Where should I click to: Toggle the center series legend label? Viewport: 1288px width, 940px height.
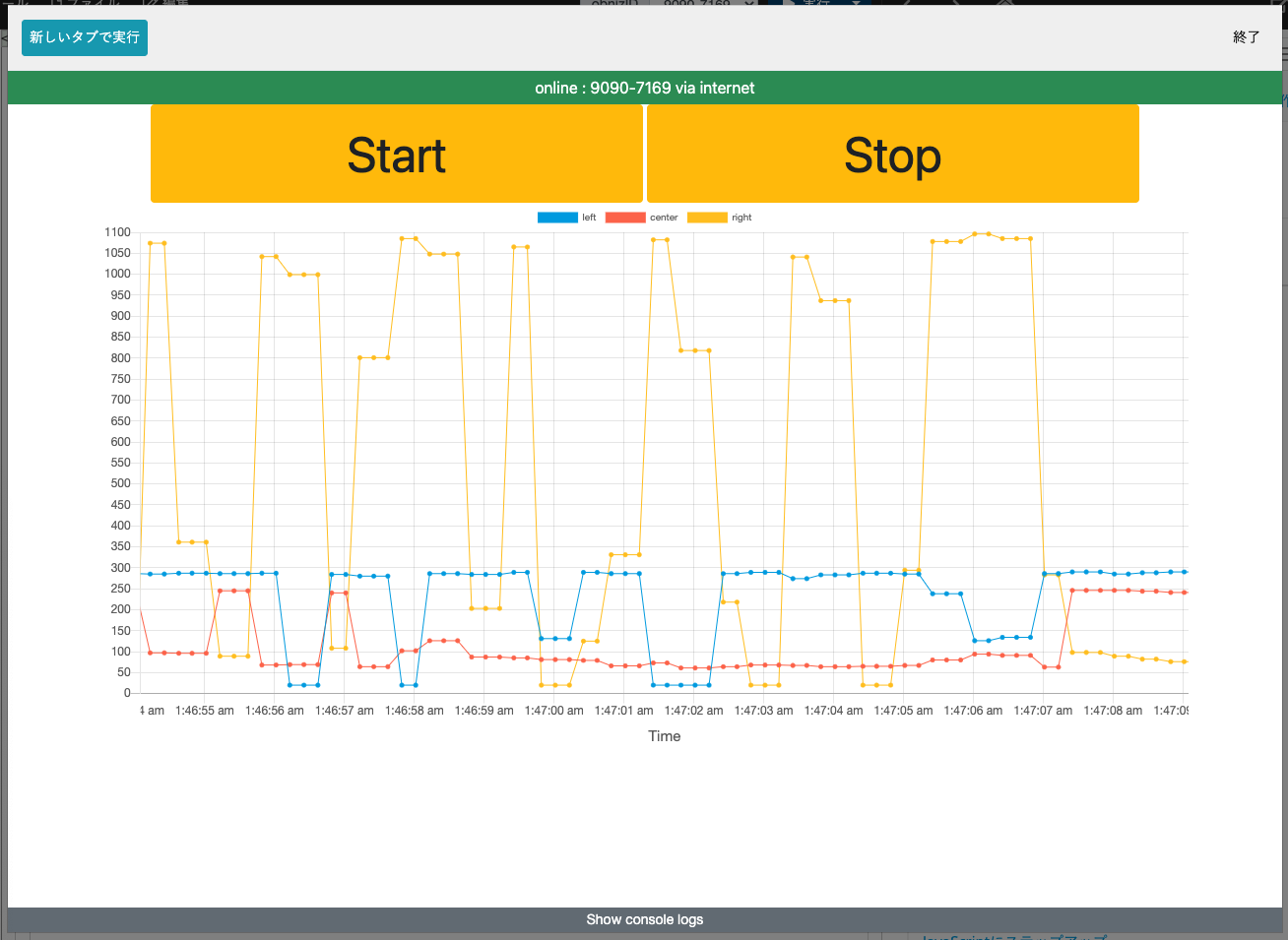664,218
